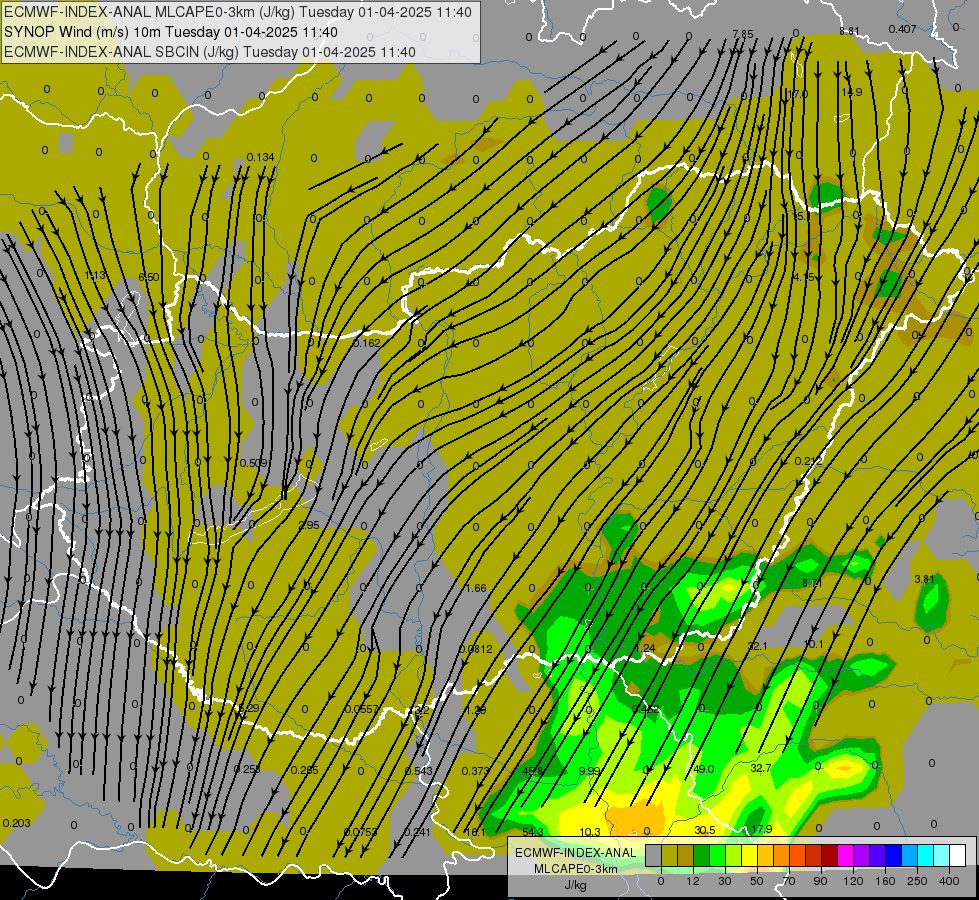
Task: Pick the brownish-olive legend swatch before the 12 tick
Action: click(x=686, y=855)
